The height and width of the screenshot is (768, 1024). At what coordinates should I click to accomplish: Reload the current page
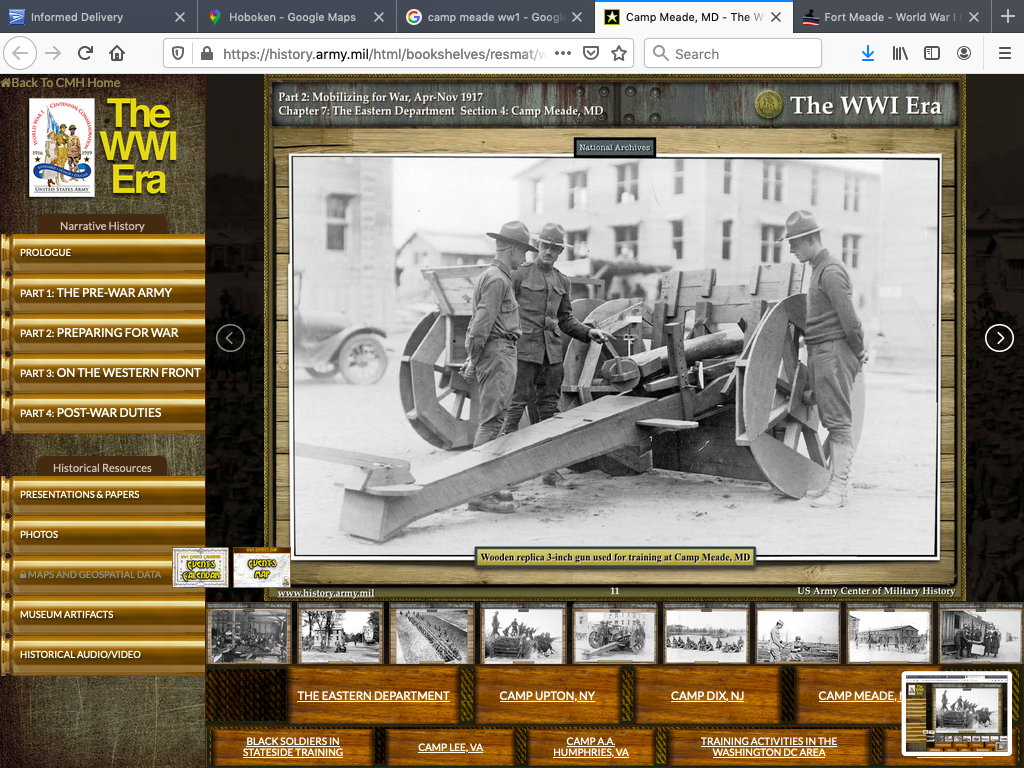85,53
